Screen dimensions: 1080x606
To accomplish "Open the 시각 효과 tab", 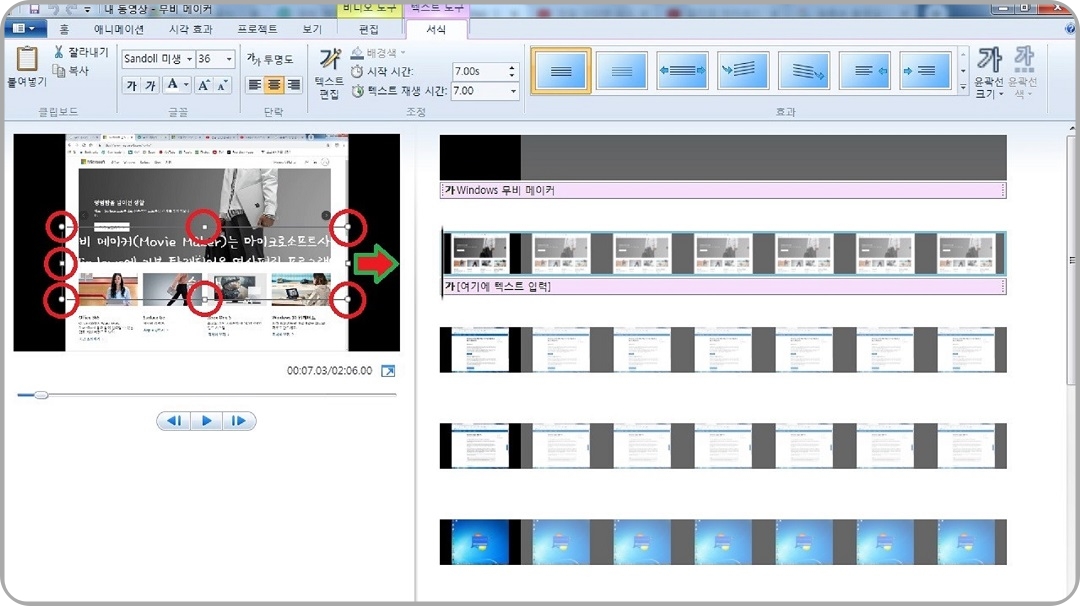I will 191,29.
